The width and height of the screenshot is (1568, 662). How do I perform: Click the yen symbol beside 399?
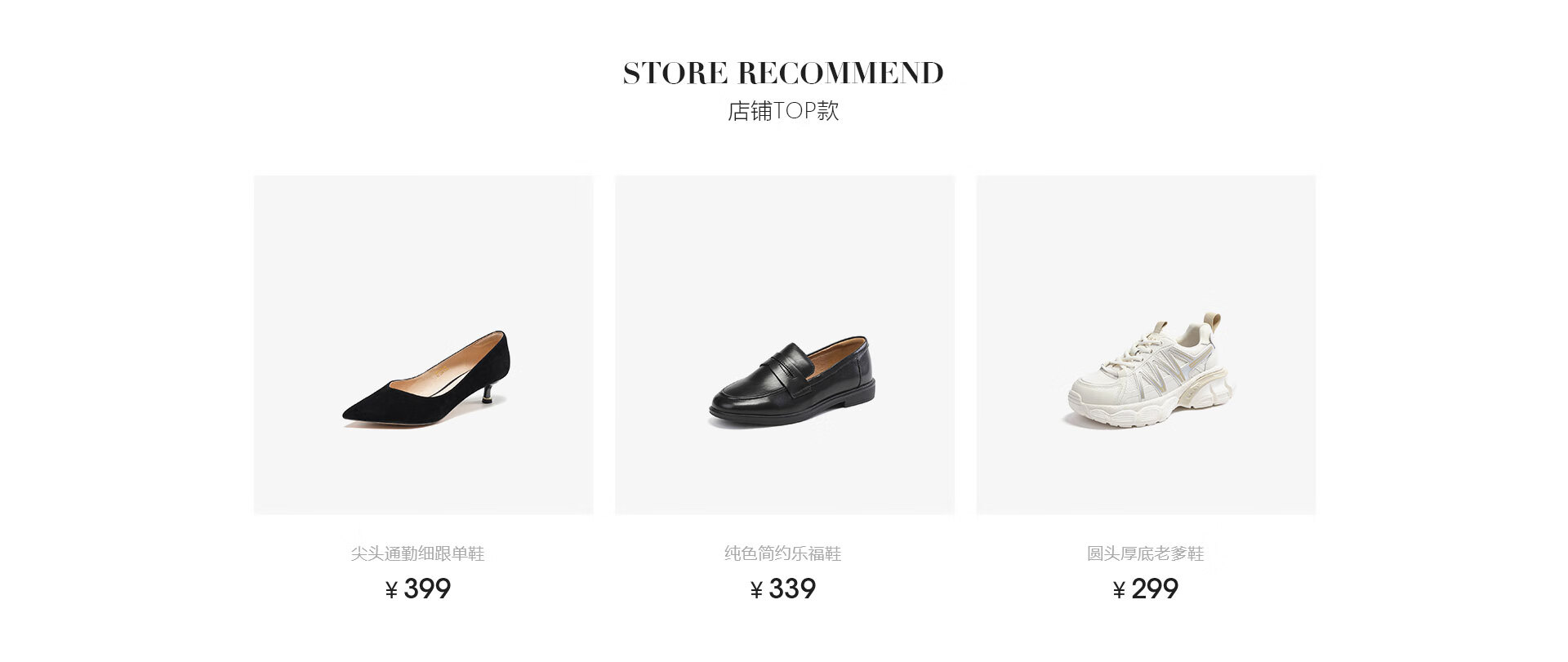click(x=391, y=589)
